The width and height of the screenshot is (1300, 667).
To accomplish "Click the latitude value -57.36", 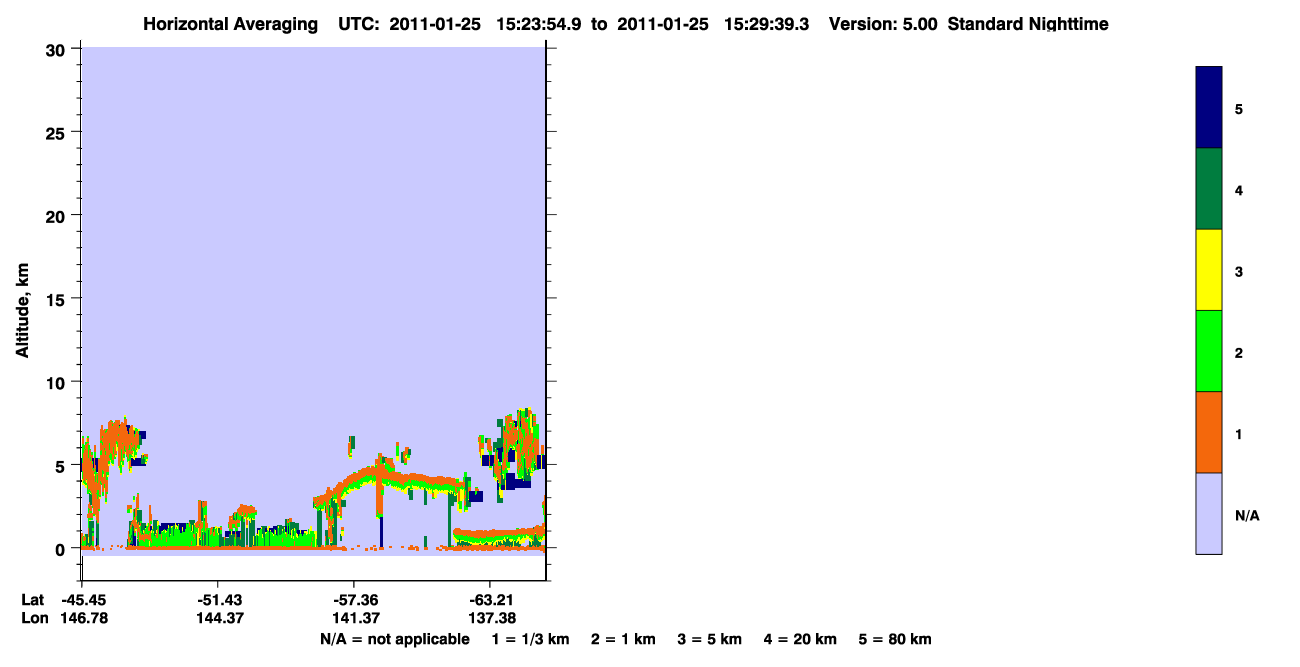I will (x=356, y=600).
